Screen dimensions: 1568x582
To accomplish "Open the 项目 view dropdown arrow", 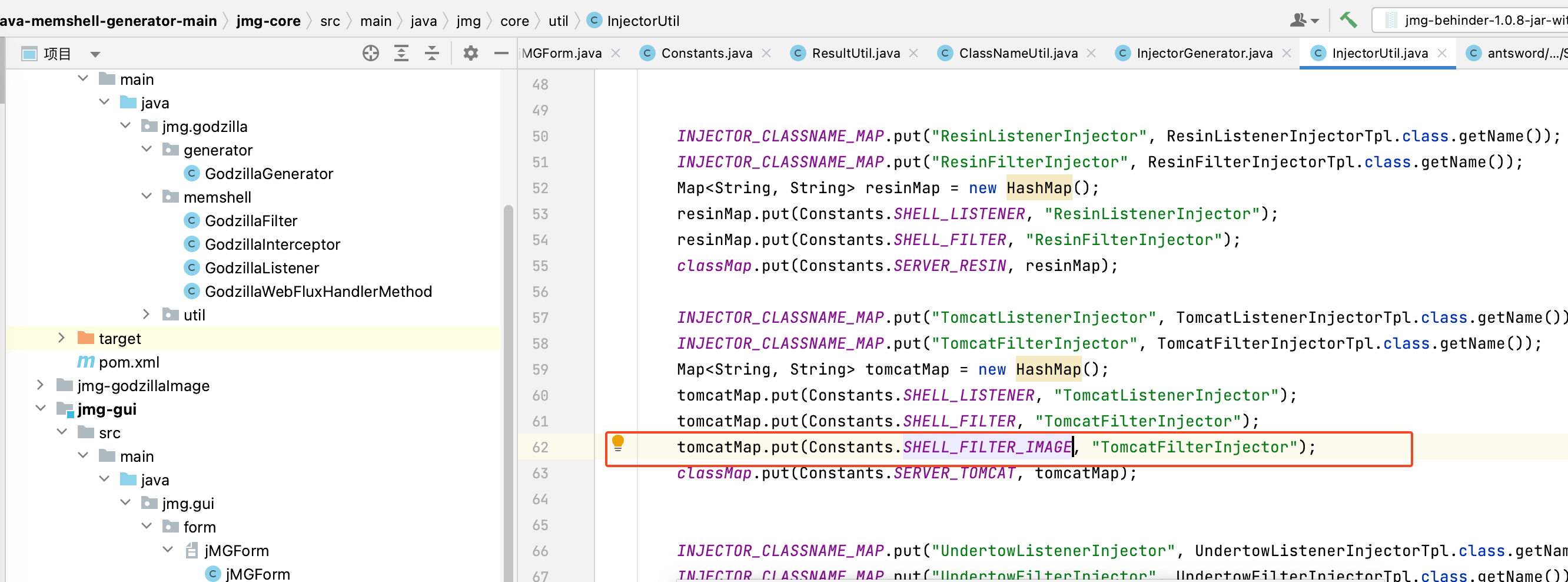I will [95, 54].
